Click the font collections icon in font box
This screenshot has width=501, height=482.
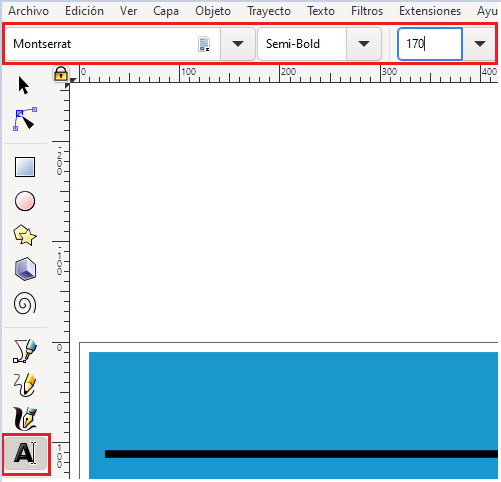[204, 44]
